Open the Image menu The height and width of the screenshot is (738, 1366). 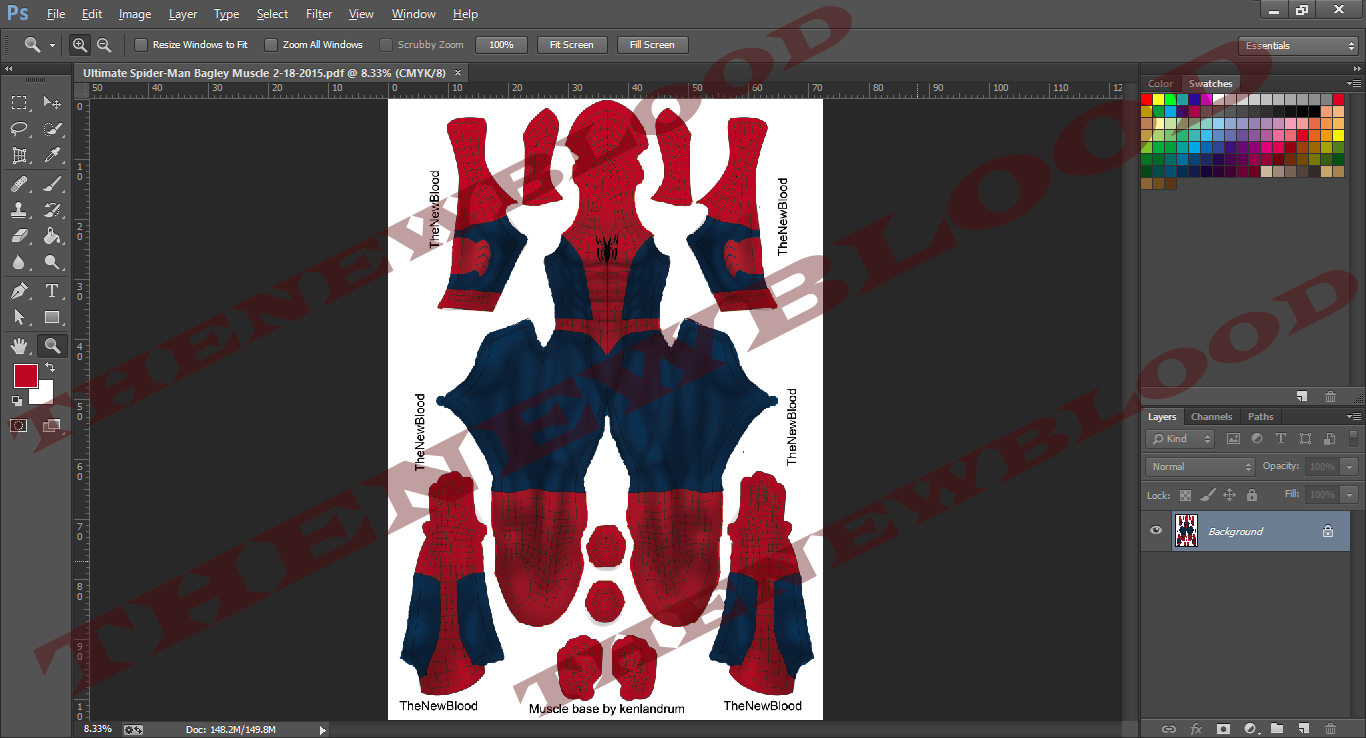pyautogui.click(x=135, y=14)
